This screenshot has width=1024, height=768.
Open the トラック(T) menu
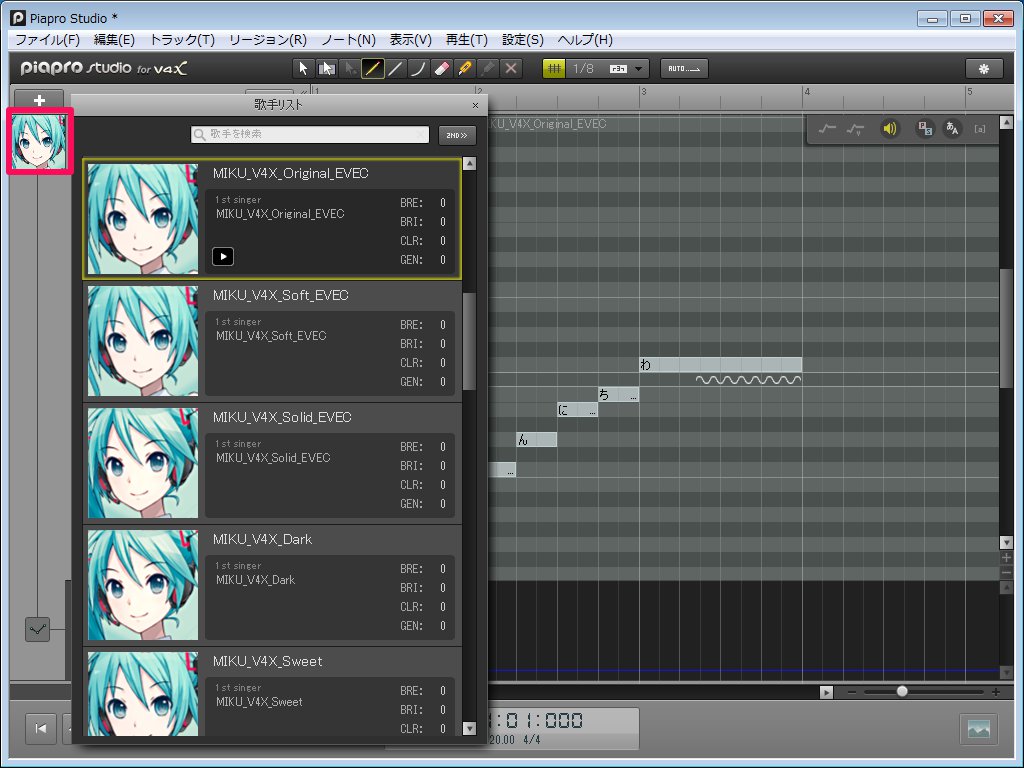[x=182, y=40]
